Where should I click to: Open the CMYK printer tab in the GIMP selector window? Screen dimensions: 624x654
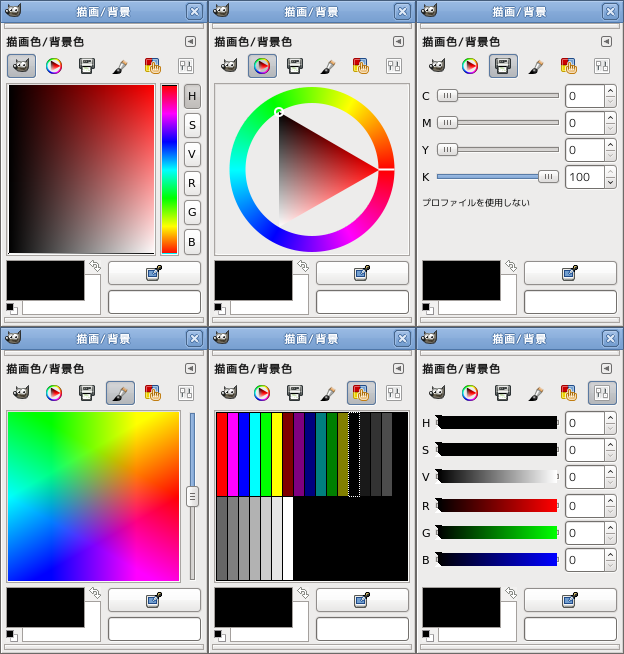[x=87, y=66]
